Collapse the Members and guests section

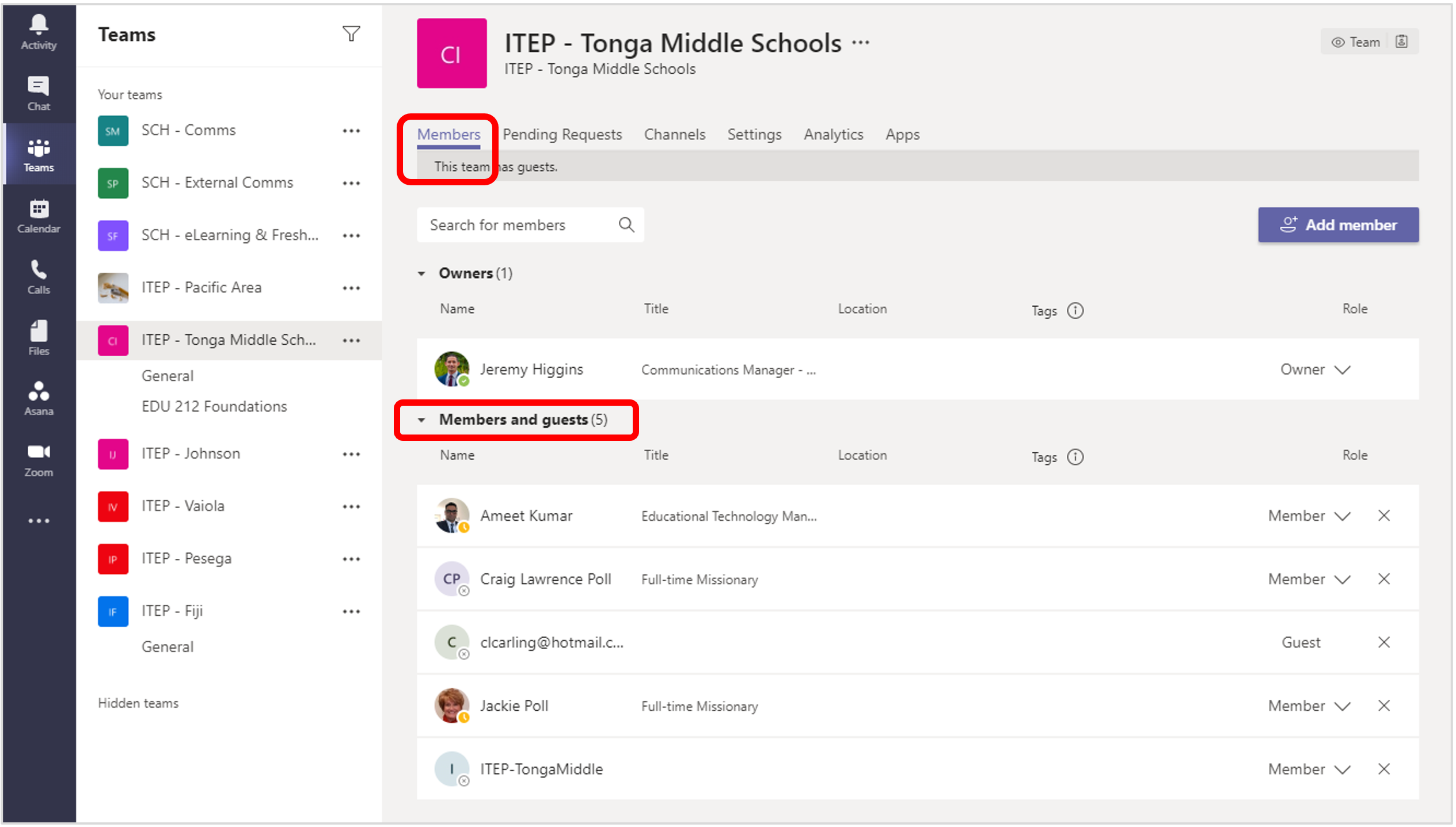point(421,420)
